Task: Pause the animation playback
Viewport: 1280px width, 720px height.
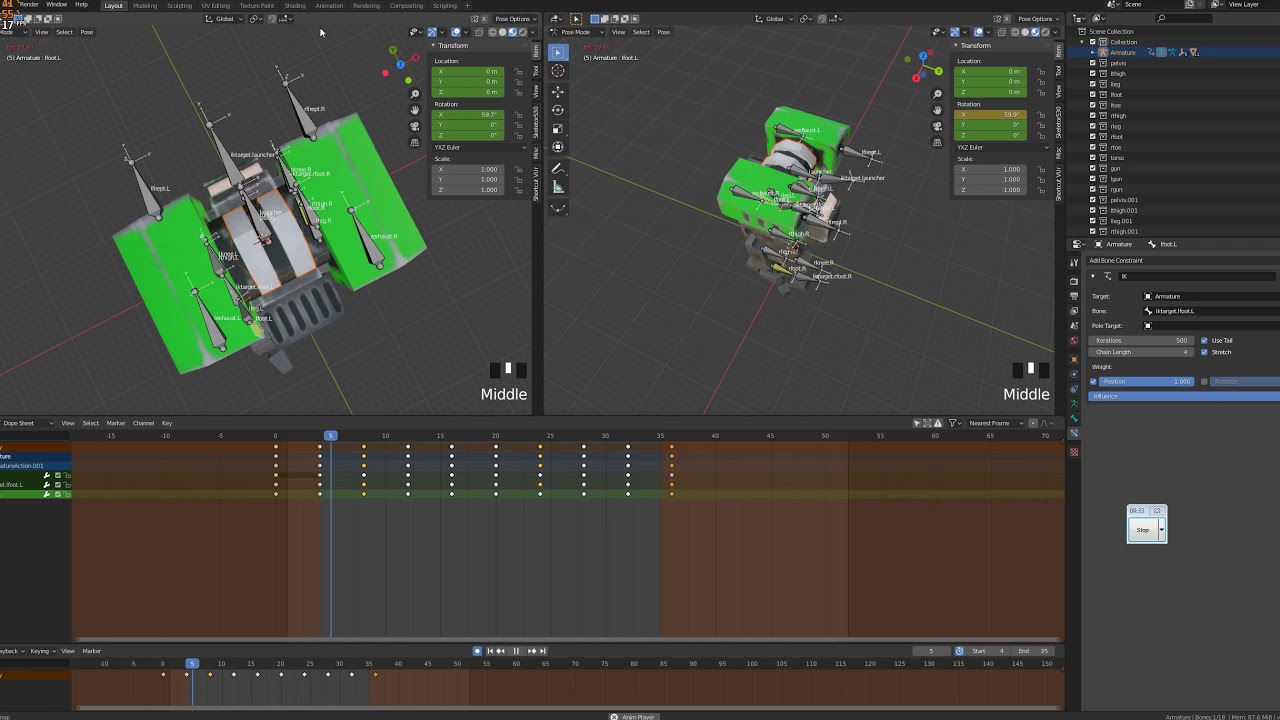Action: point(516,651)
